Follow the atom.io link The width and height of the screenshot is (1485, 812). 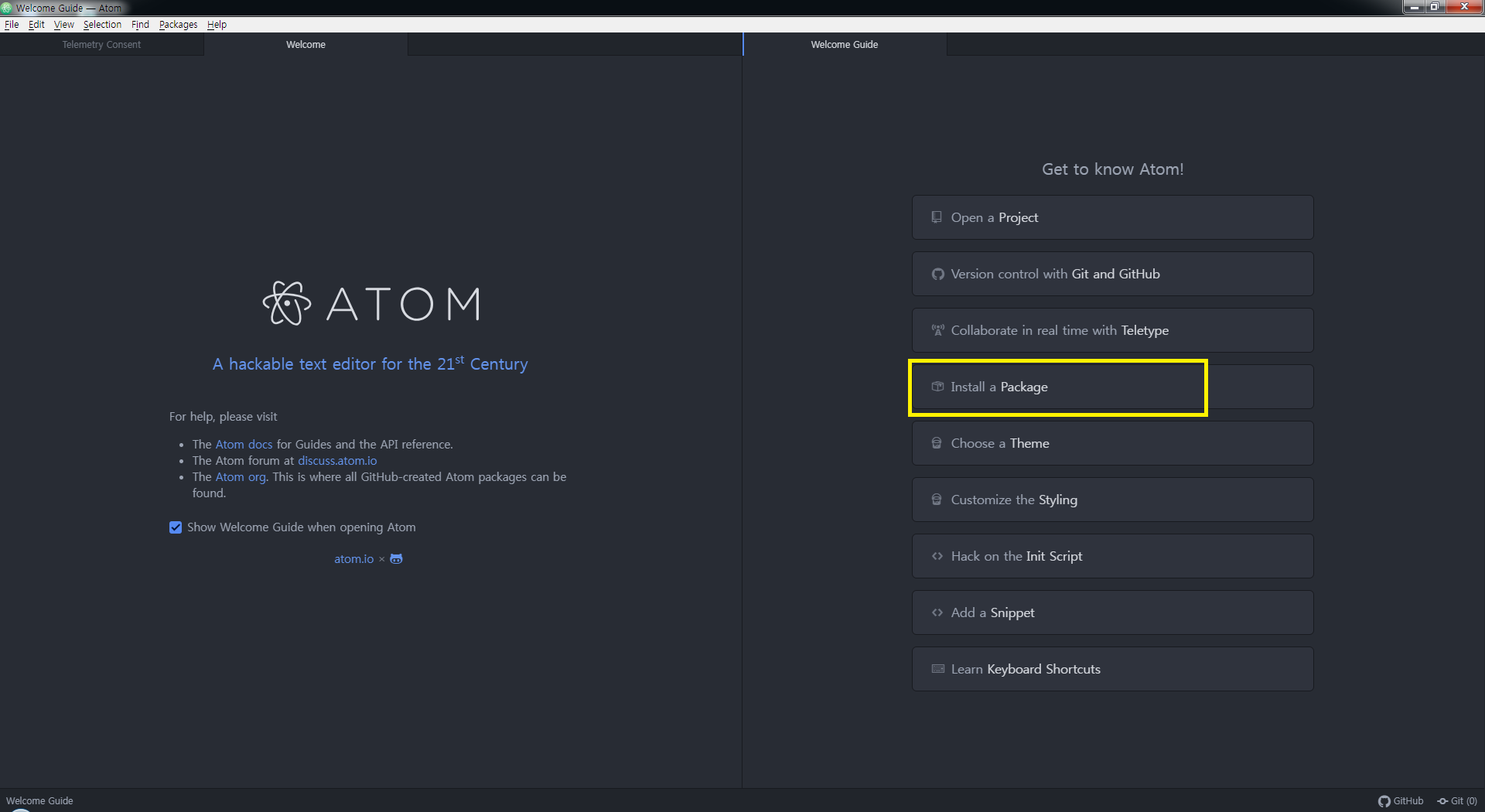(353, 559)
